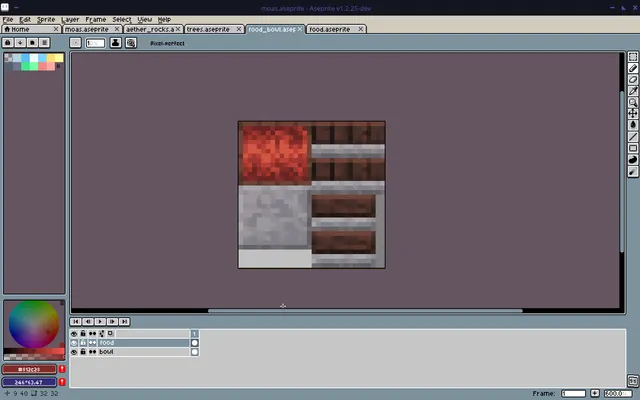The height and width of the screenshot is (400, 640).
Task: Open the File menu
Action: 8,19
